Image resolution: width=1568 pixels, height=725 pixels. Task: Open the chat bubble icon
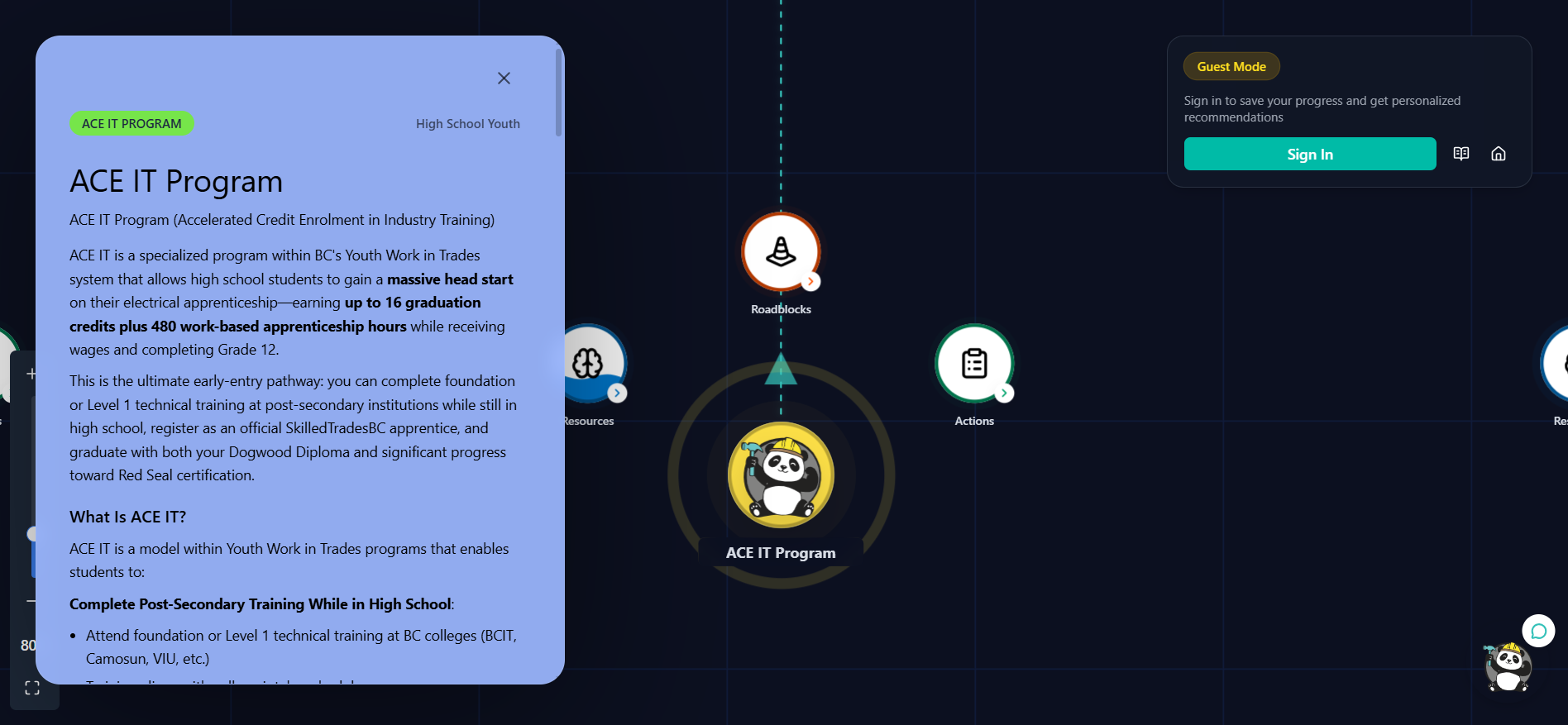point(1538,632)
